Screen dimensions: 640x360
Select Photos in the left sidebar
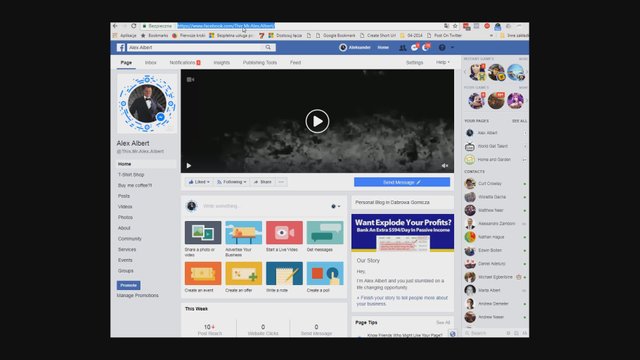pos(125,217)
